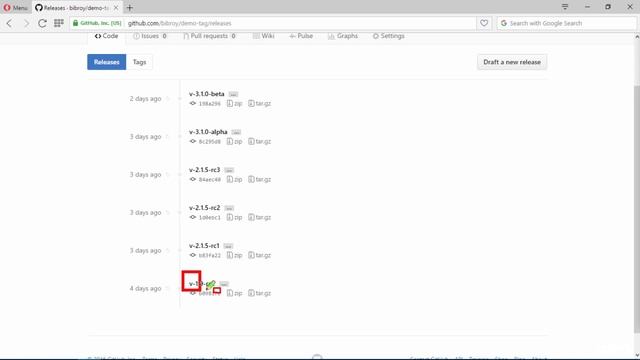Download v-2.1.5-rc2 tar.gz archive
Image resolution: width=640 pixels, height=360 pixels.
(260, 218)
